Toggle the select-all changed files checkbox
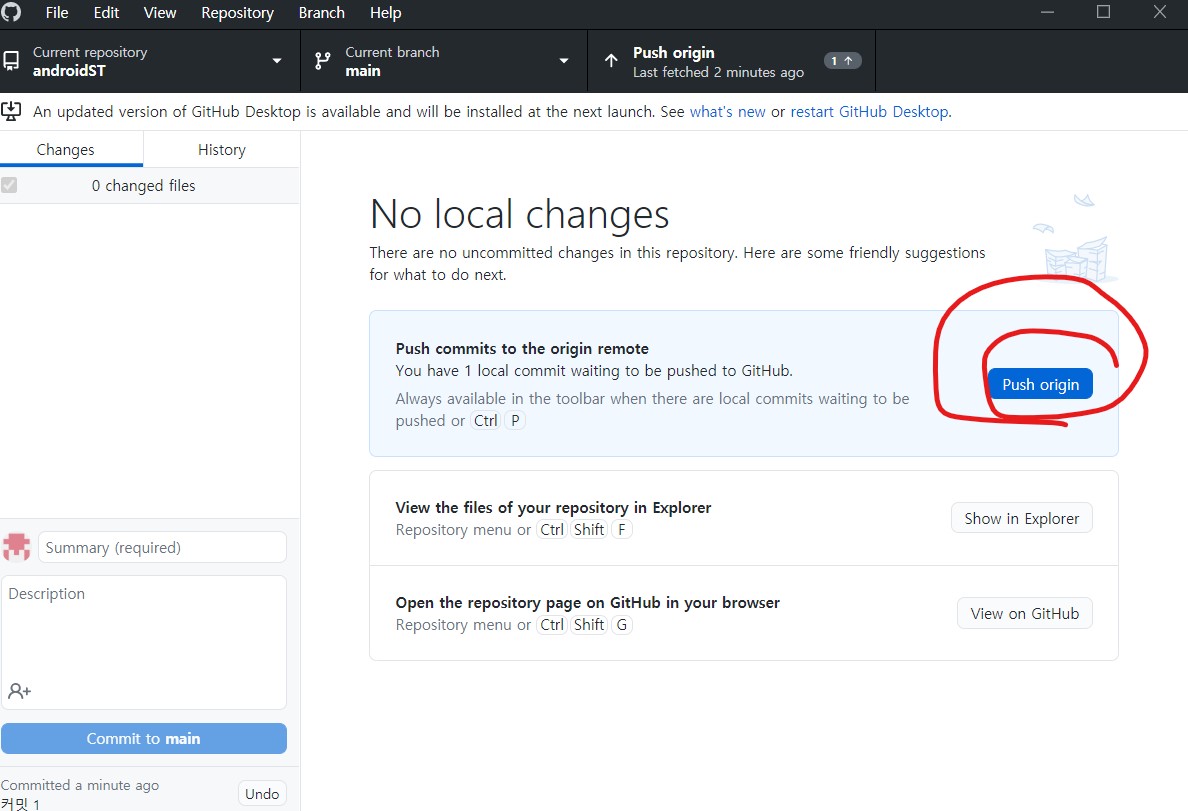The height and width of the screenshot is (811, 1188). tap(9, 185)
